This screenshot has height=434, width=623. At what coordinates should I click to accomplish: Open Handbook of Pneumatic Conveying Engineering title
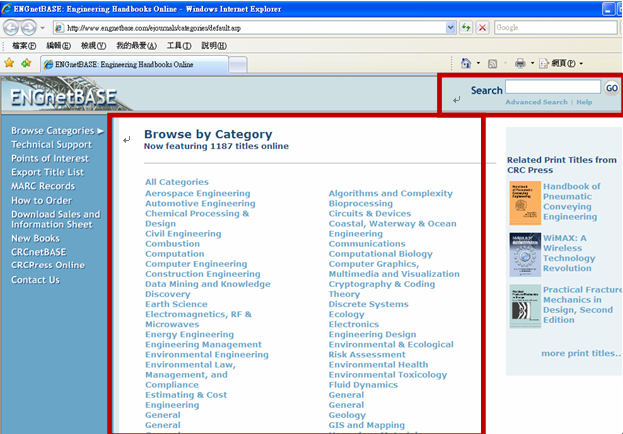click(572, 202)
